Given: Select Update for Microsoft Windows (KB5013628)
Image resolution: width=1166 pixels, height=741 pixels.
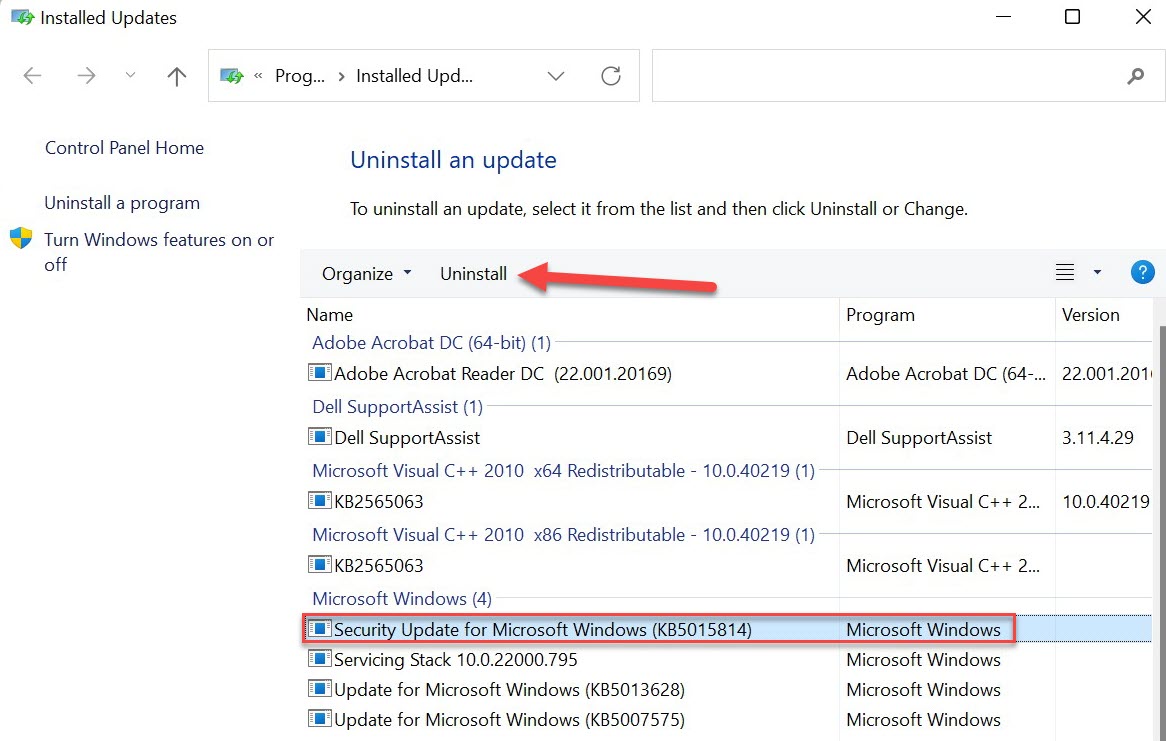Looking at the screenshot, I should click(729, 690).
